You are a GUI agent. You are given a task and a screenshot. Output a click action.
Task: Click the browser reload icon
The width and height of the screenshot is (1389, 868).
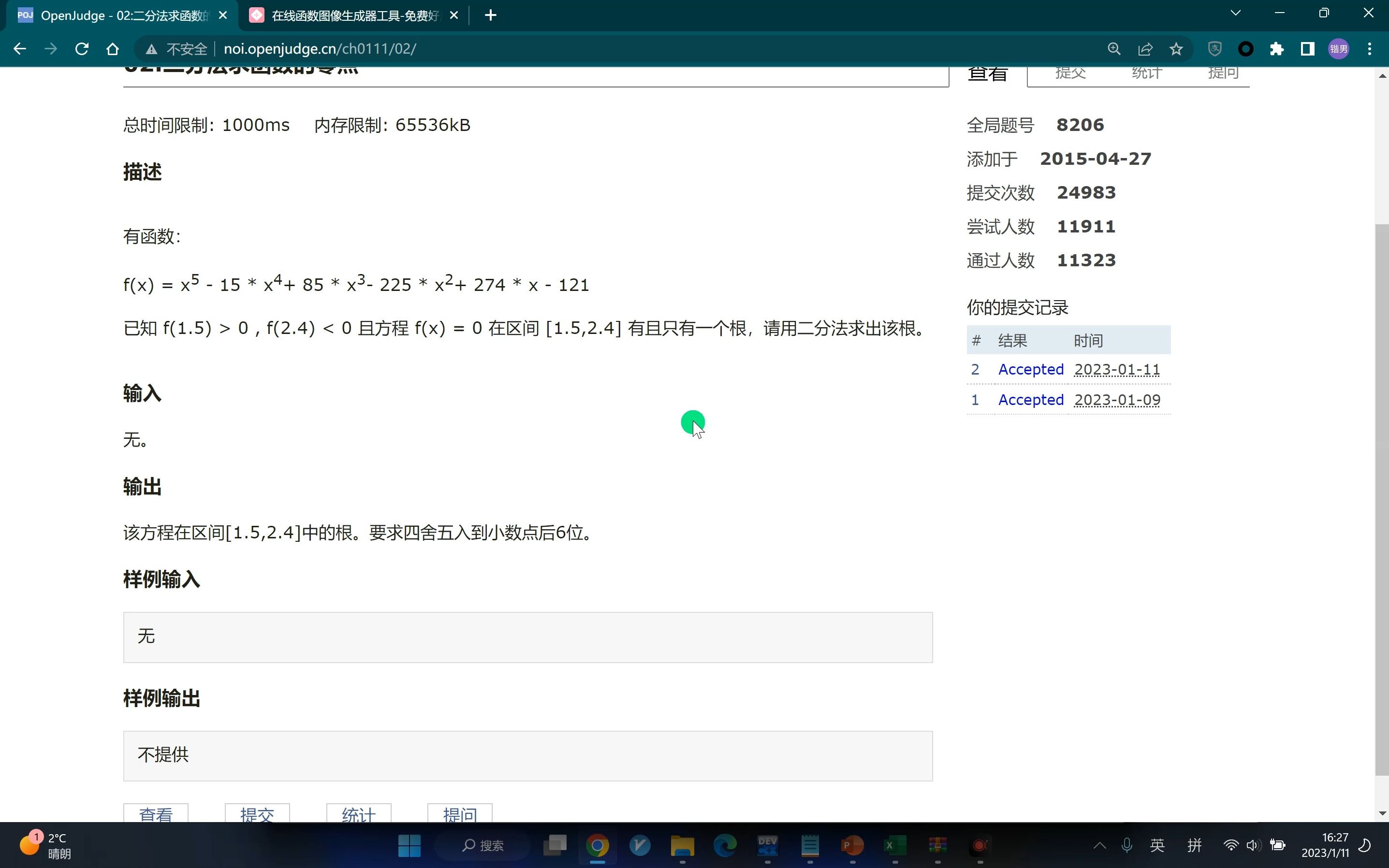click(82, 49)
